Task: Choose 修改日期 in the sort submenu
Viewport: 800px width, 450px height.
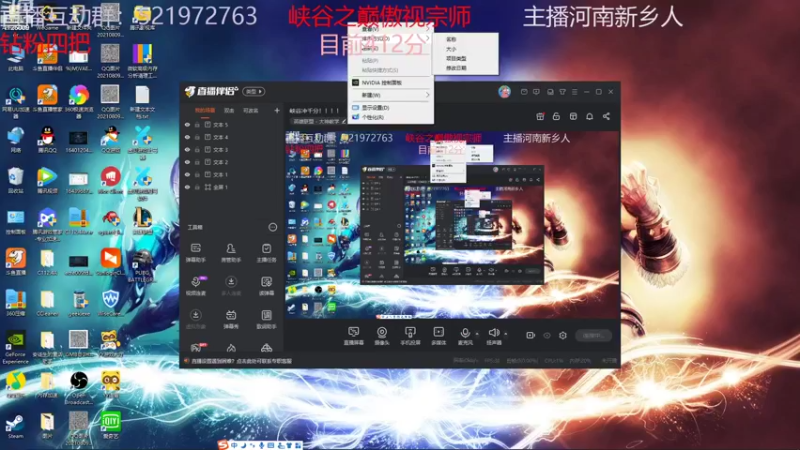Action: pos(464,68)
